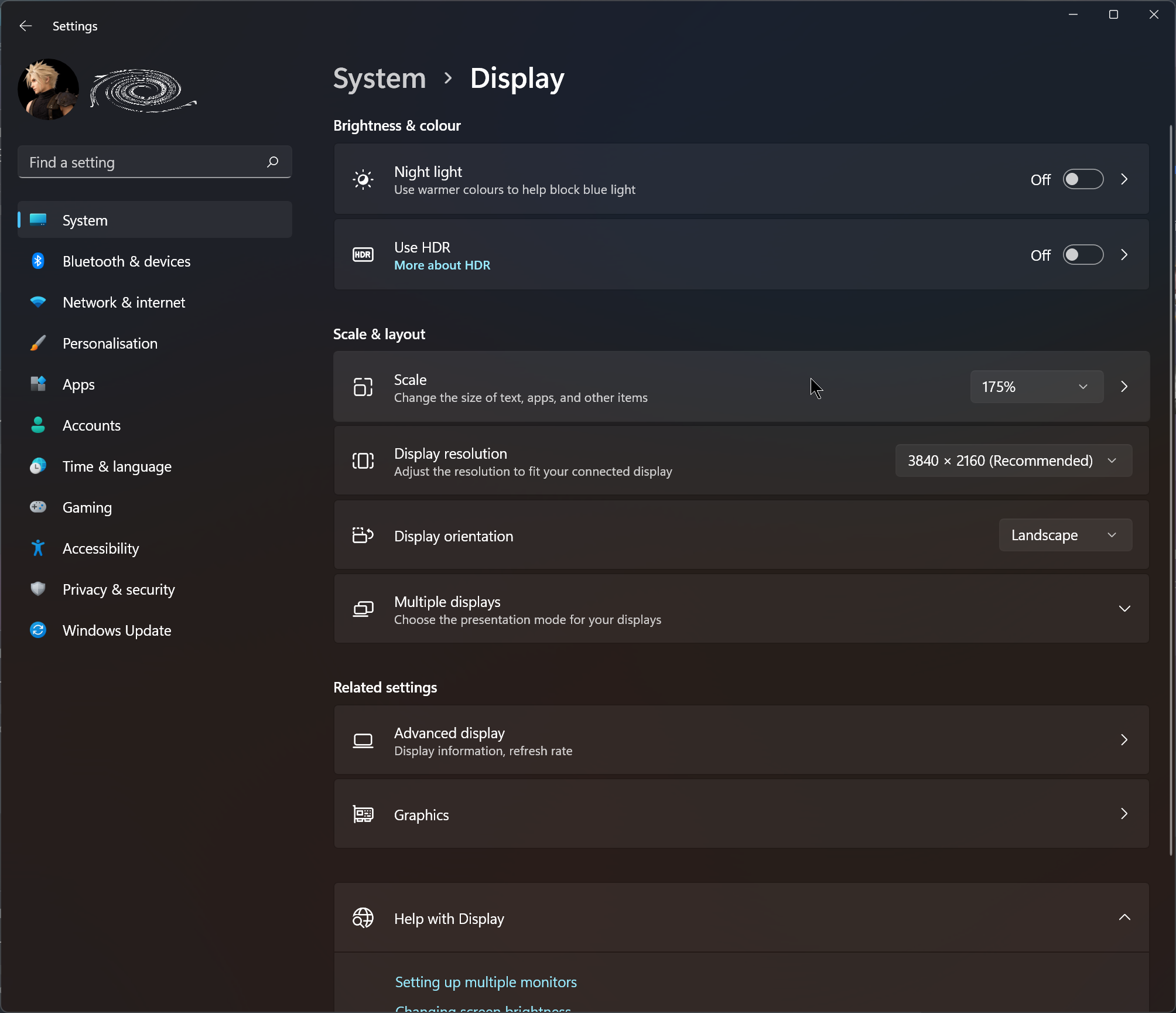1176x1013 pixels.
Task: Toggle Night light off to on
Action: click(x=1084, y=179)
